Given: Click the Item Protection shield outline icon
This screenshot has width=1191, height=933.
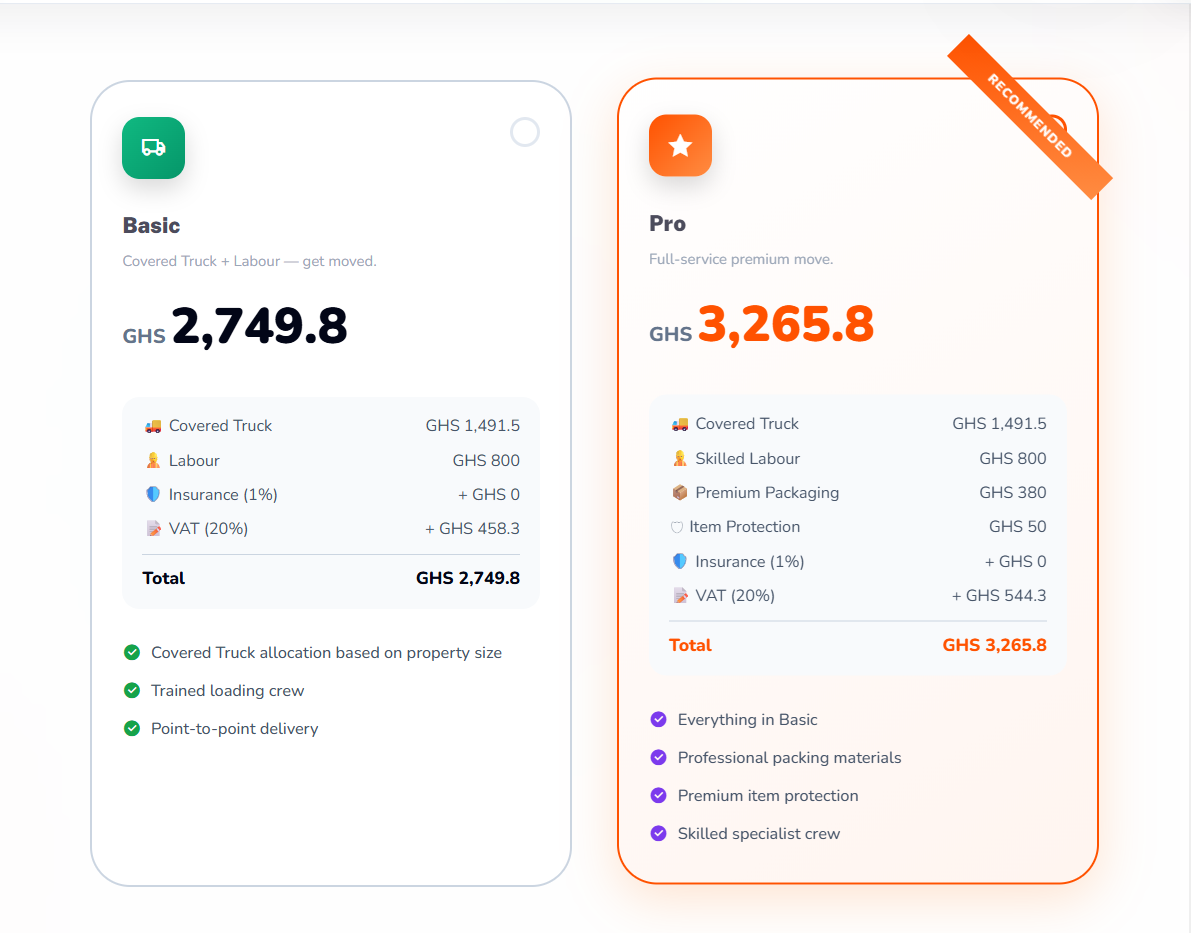Looking at the screenshot, I should [x=677, y=527].
